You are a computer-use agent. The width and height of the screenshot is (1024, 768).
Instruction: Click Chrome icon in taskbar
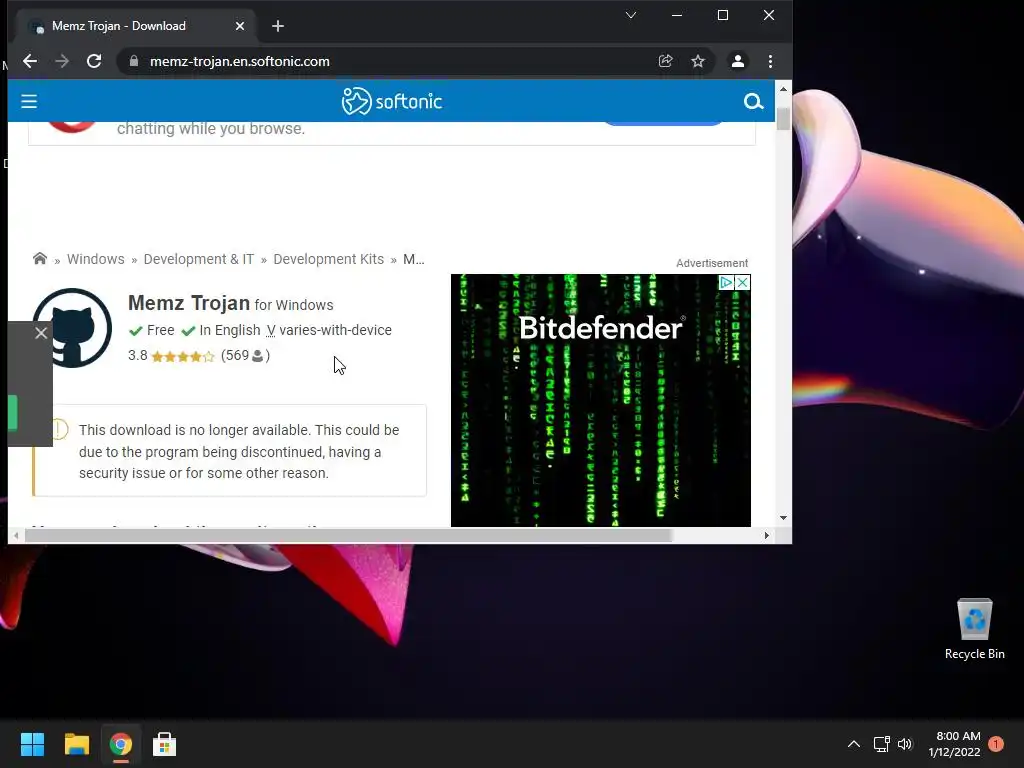point(121,744)
